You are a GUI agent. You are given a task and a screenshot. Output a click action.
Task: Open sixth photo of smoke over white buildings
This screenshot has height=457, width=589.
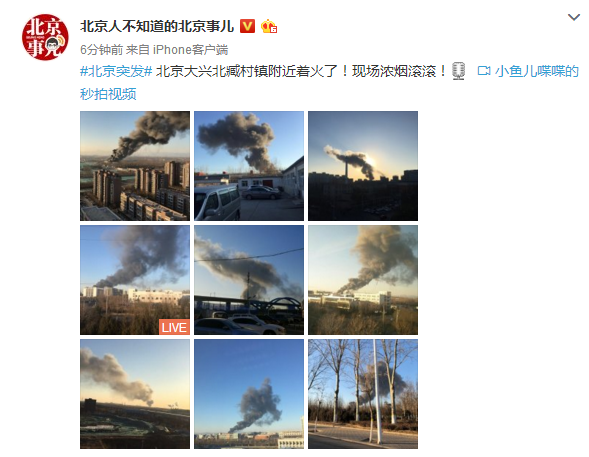point(363,280)
